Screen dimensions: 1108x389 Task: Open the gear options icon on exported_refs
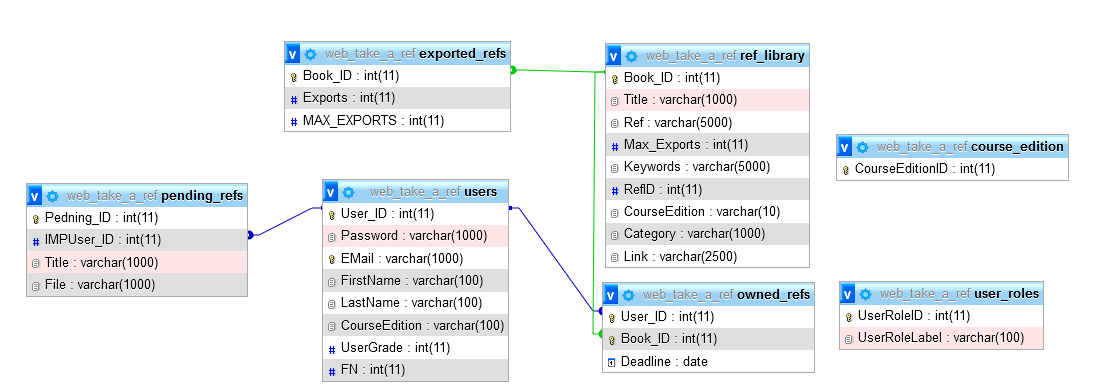click(x=310, y=54)
